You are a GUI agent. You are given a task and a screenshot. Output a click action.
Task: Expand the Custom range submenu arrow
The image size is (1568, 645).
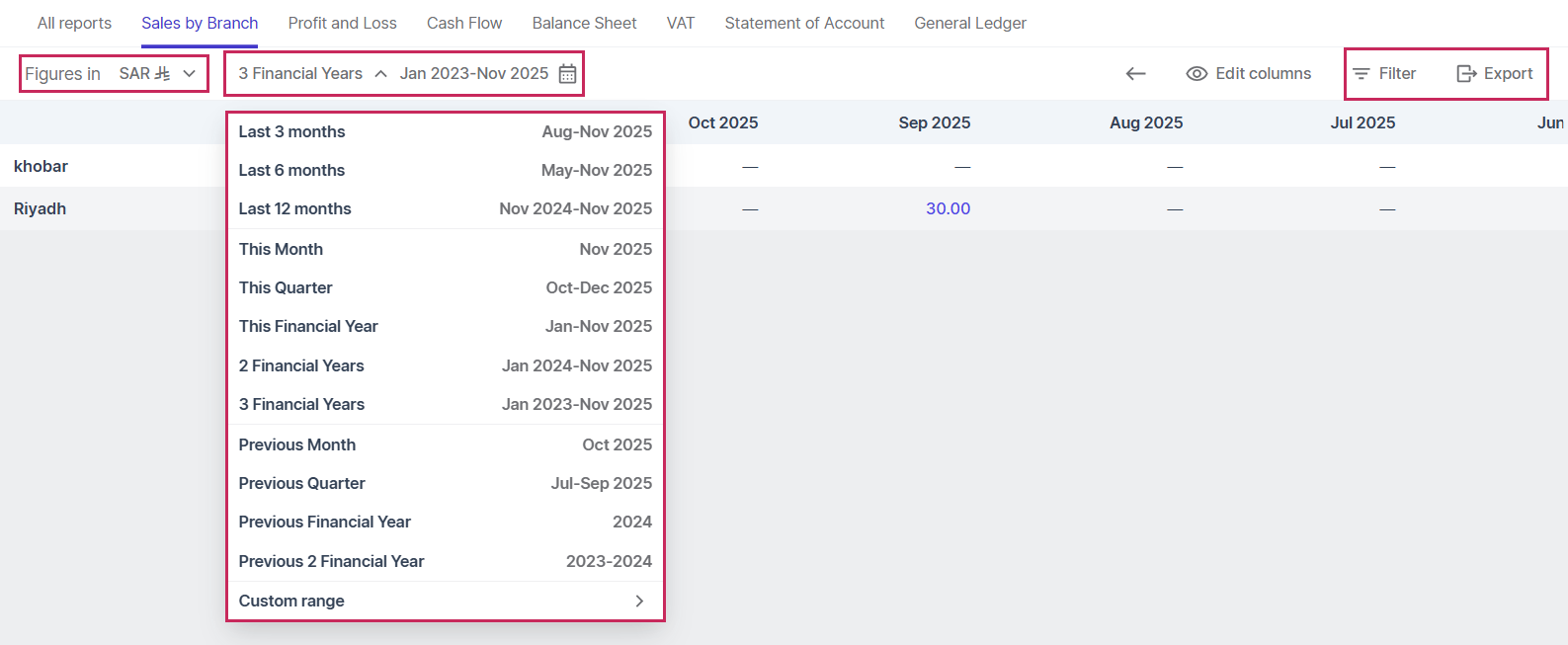[x=639, y=601]
